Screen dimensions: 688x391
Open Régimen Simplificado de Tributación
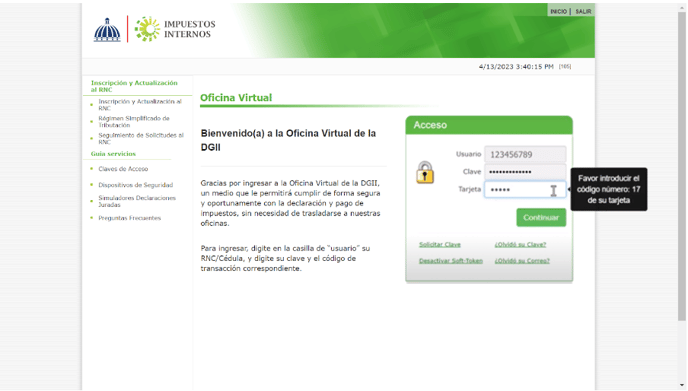coord(134,122)
